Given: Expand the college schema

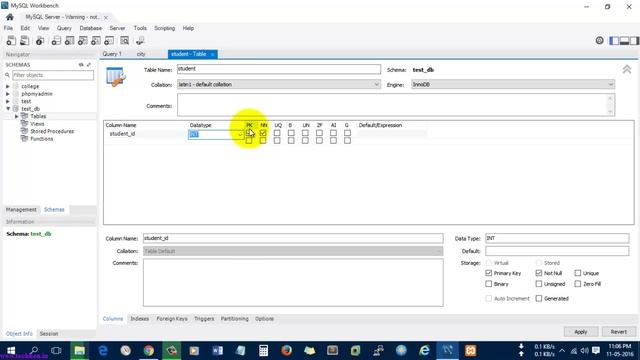Looking at the screenshot, I should click(8, 87).
